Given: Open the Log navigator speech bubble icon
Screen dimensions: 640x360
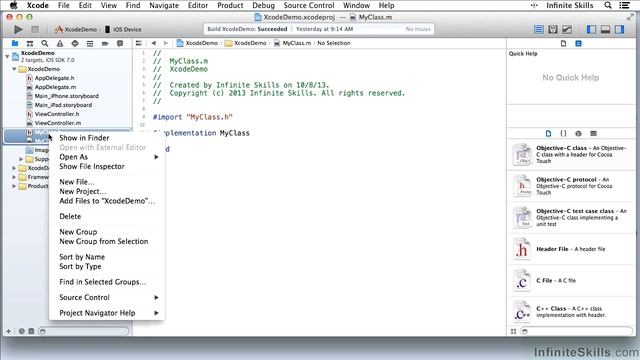Looking at the screenshot, I should pyautogui.click(x=120, y=43).
